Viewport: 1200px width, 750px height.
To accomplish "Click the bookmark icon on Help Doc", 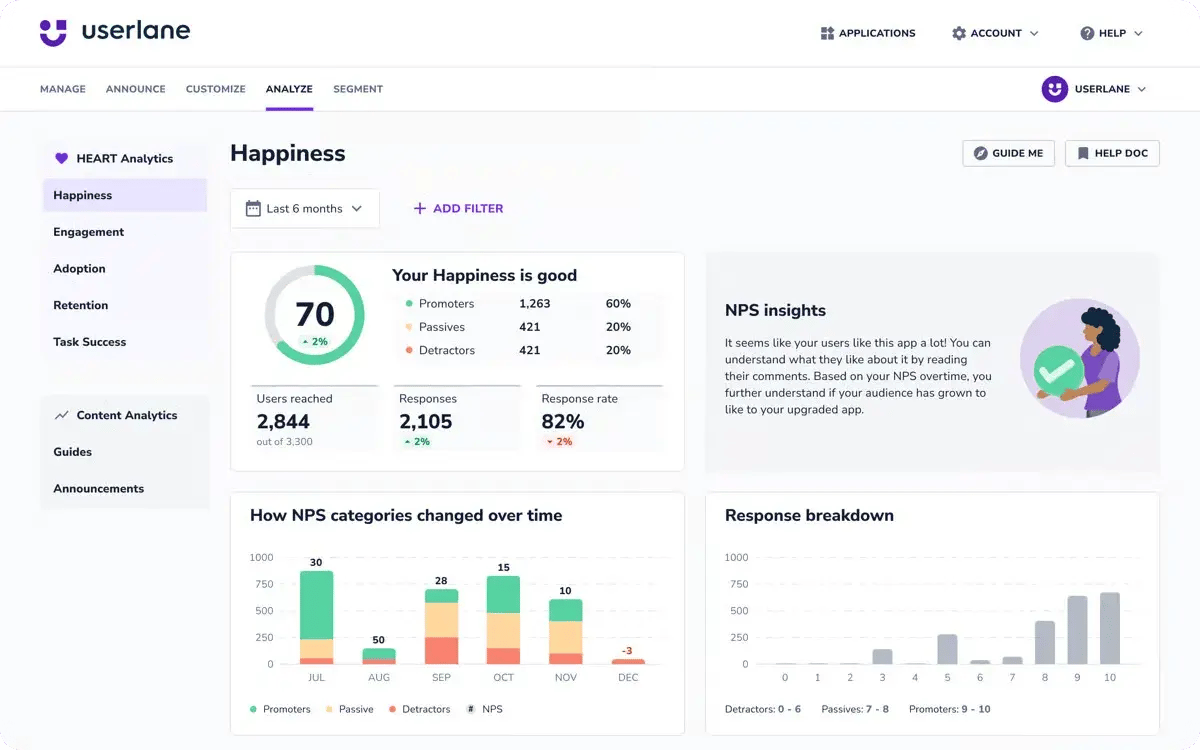I will pos(1083,153).
